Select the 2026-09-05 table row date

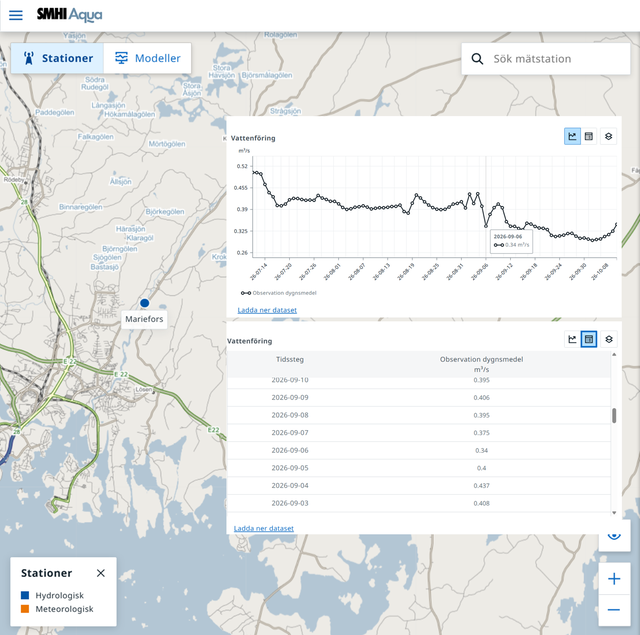290,468
